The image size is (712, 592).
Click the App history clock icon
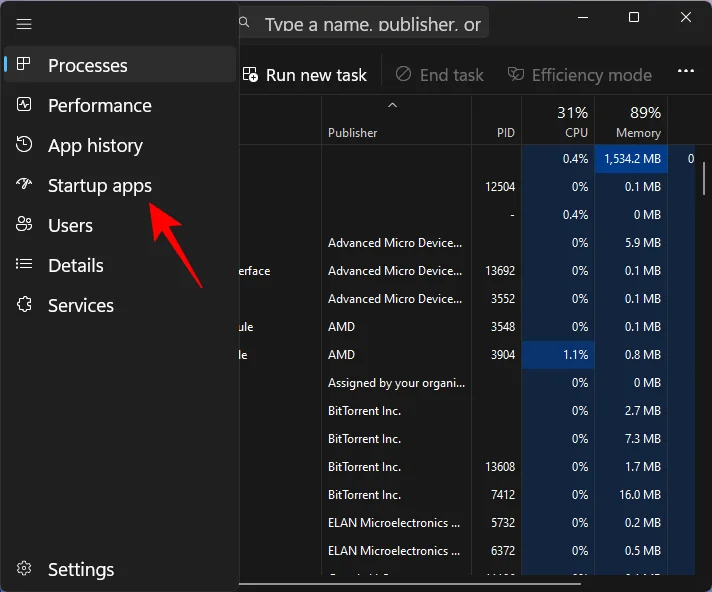[24, 144]
